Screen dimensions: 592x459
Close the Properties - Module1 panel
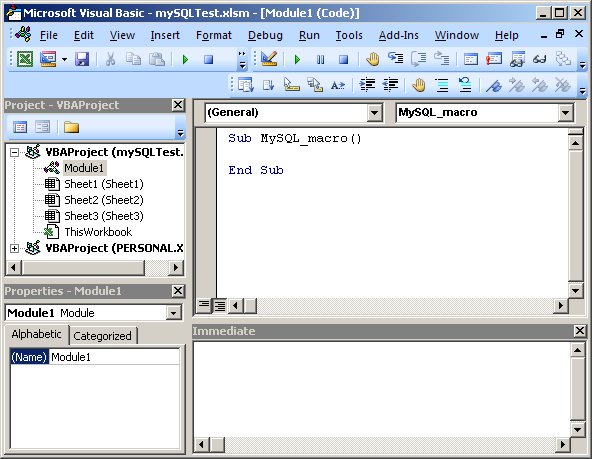[x=178, y=291]
